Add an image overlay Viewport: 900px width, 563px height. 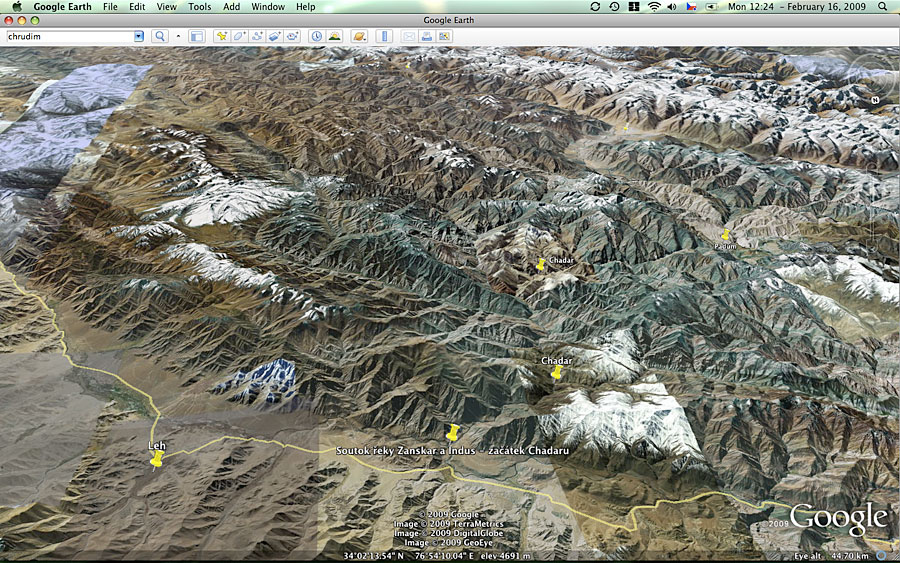(x=275, y=37)
